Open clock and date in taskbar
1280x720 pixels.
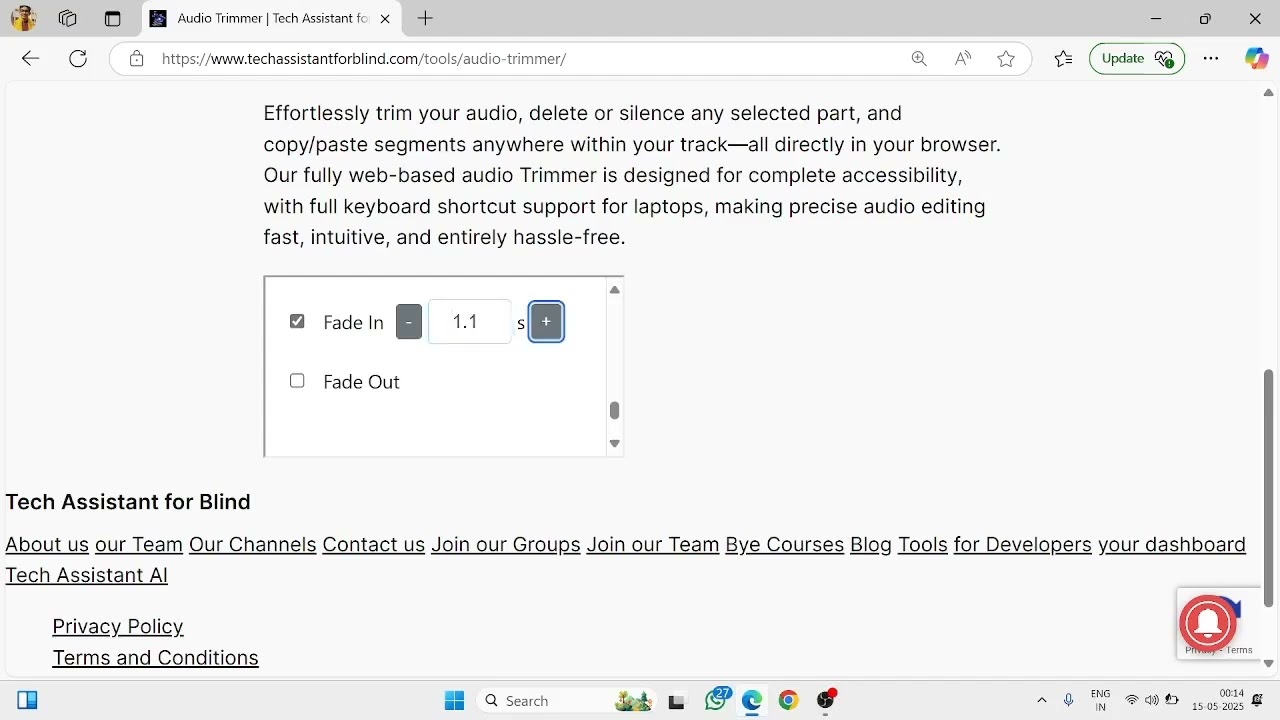click(x=1217, y=700)
